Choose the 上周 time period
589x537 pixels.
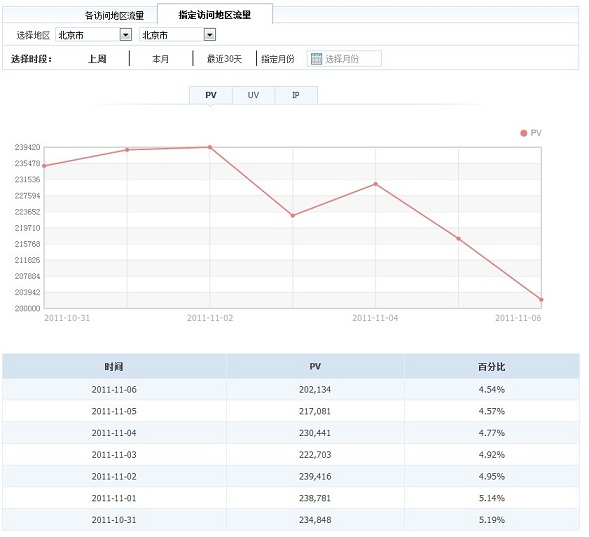coord(97,59)
